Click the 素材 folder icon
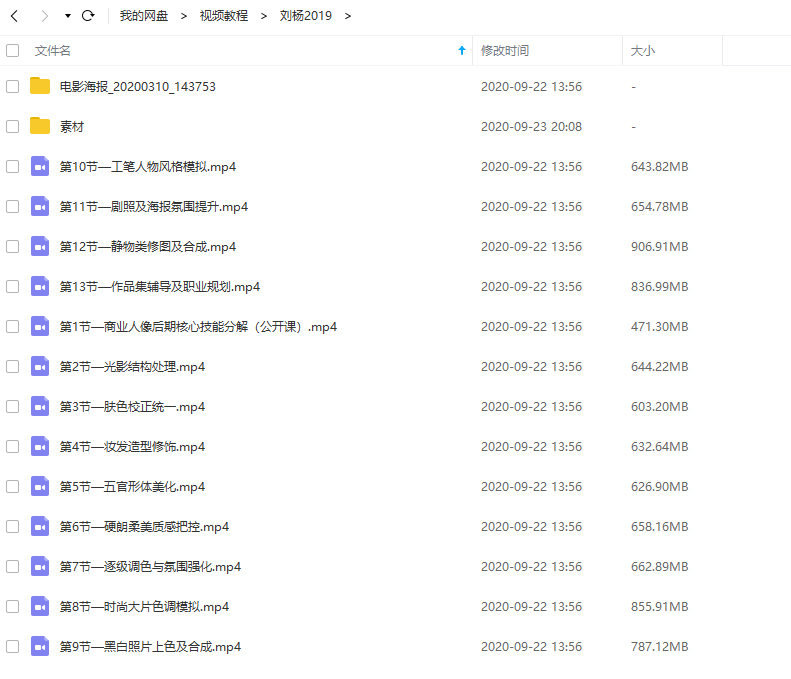The image size is (791, 679). pos(40,126)
